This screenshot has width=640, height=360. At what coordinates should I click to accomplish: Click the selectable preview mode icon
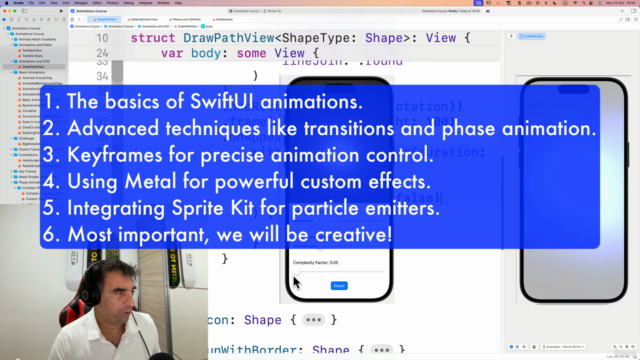pos(517,347)
